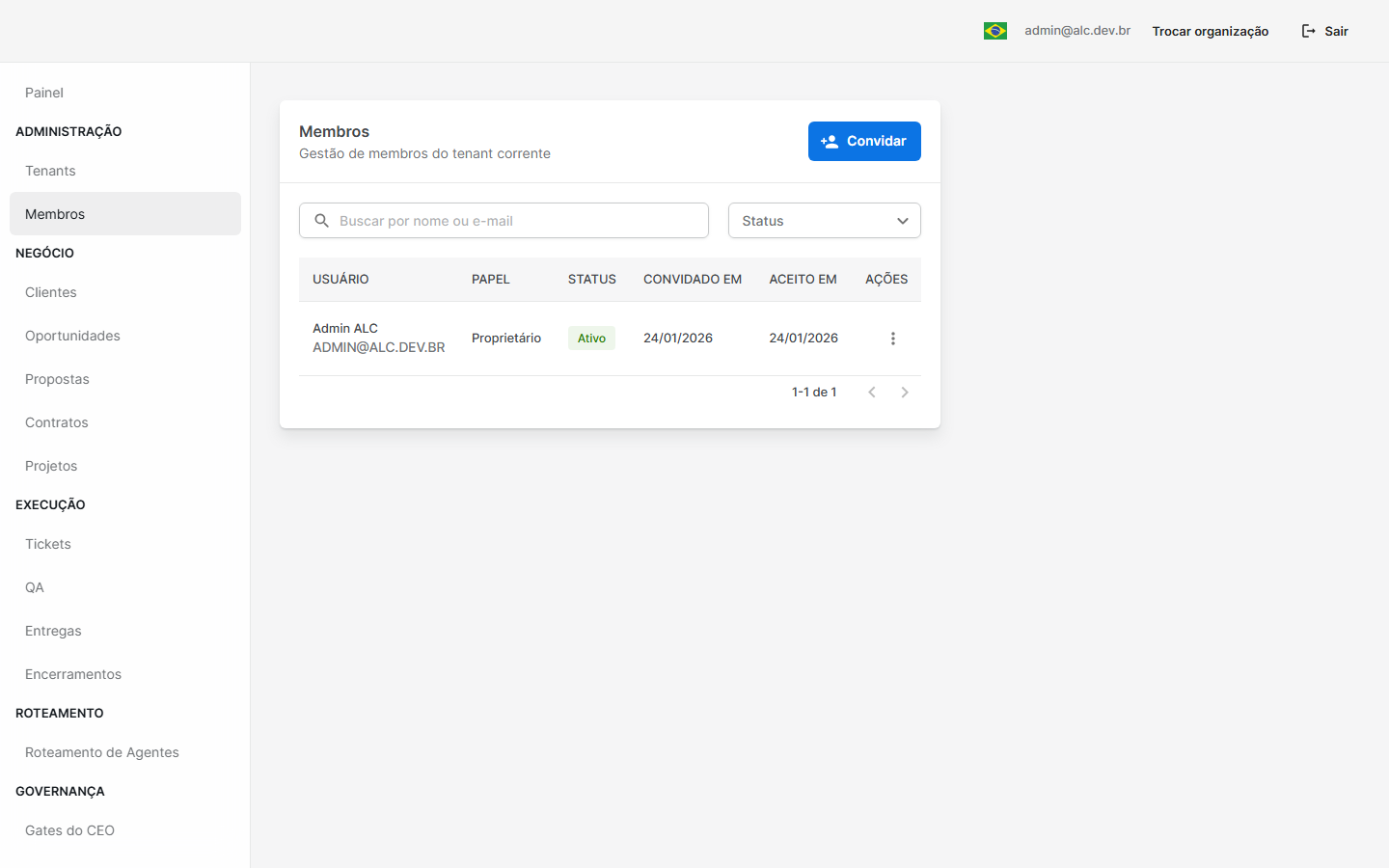Image resolution: width=1389 pixels, height=868 pixels.
Task: Click Gestão de membros do tenant corrente subtitle
Action: [x=424, y=153]
